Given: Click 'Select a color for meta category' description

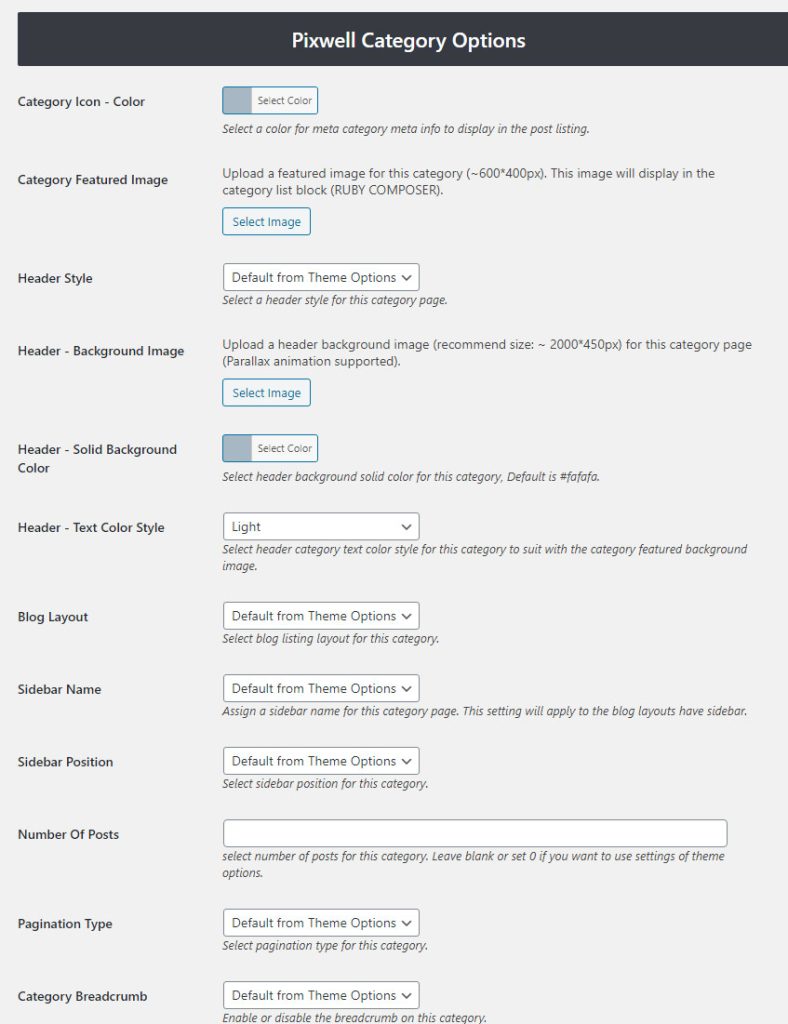Looking at the screenshot, I should (x=405, y=129).
